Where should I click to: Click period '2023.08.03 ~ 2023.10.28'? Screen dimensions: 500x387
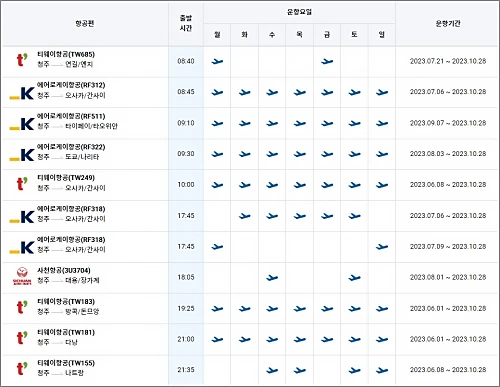click(x=448, y=154)
